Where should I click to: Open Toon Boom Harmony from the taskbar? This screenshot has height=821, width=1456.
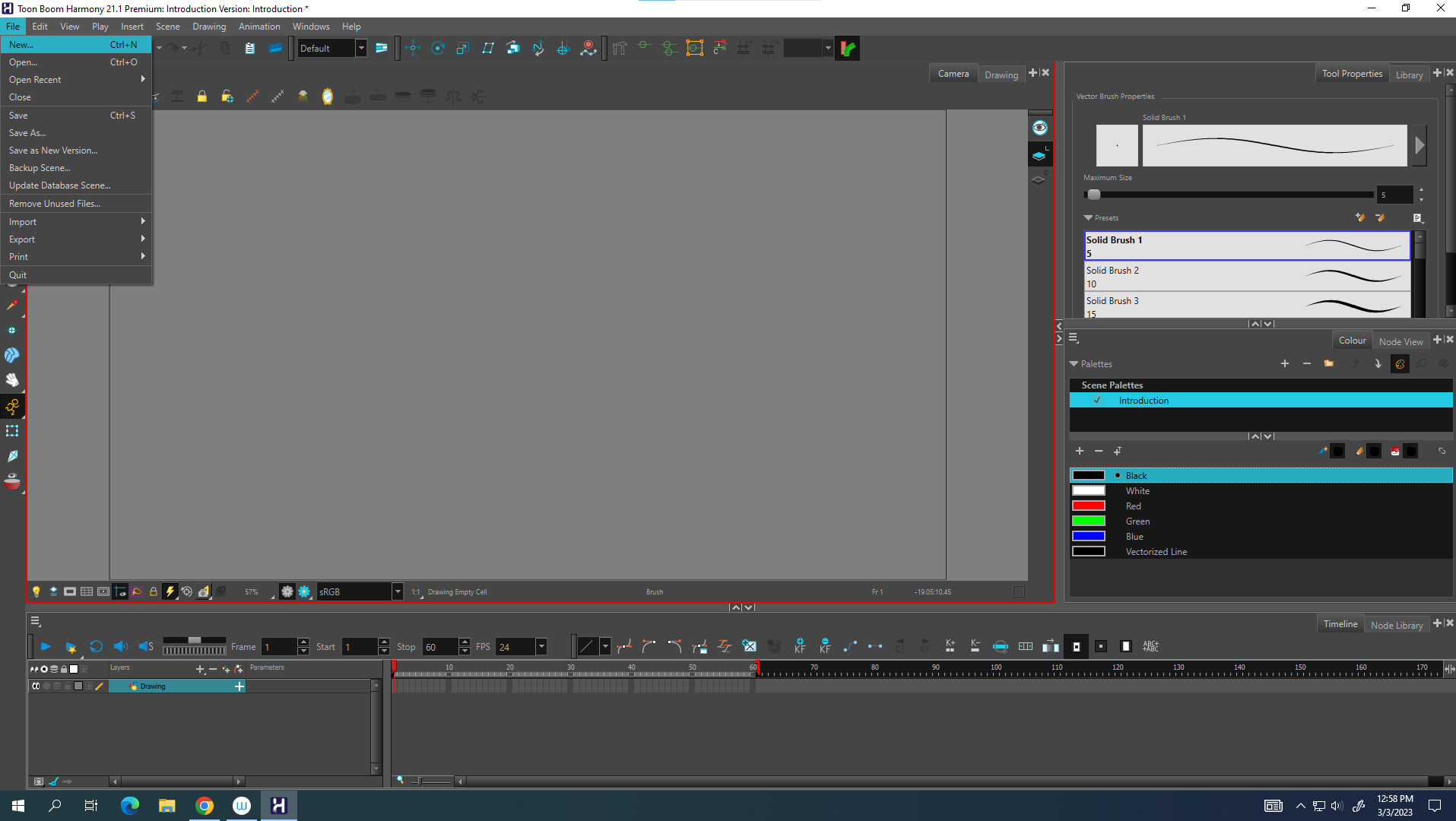[279, 805]
